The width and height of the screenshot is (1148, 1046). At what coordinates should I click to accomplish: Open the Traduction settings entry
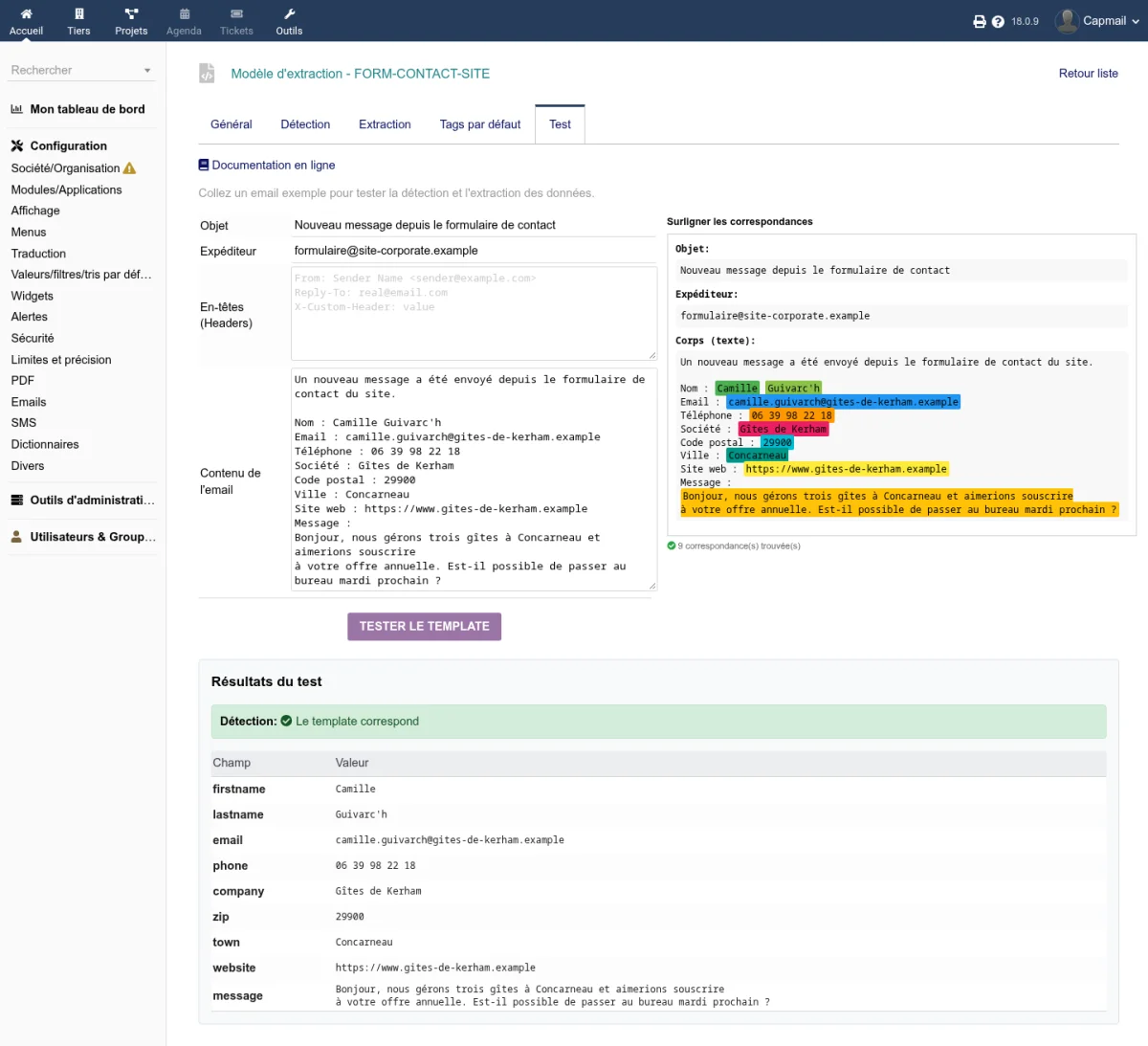(38, 254)
